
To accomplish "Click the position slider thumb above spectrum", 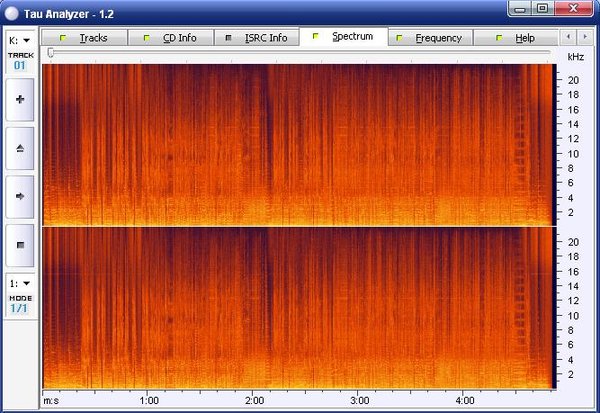I will [51, 52].
